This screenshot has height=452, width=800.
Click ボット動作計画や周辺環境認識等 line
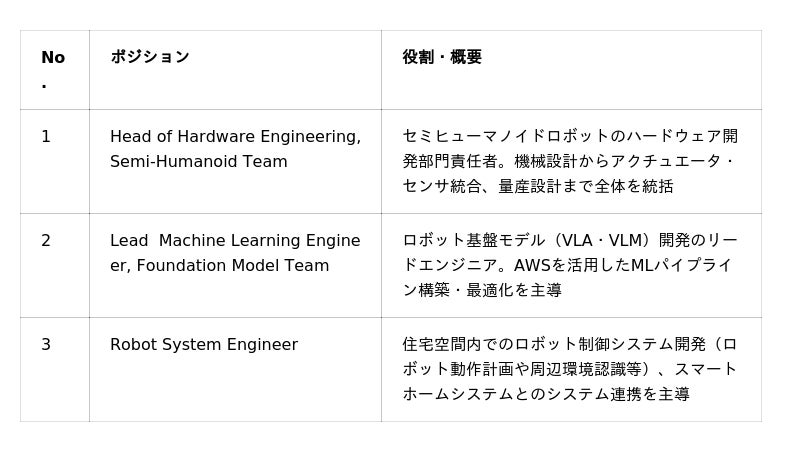pos(570,369)
